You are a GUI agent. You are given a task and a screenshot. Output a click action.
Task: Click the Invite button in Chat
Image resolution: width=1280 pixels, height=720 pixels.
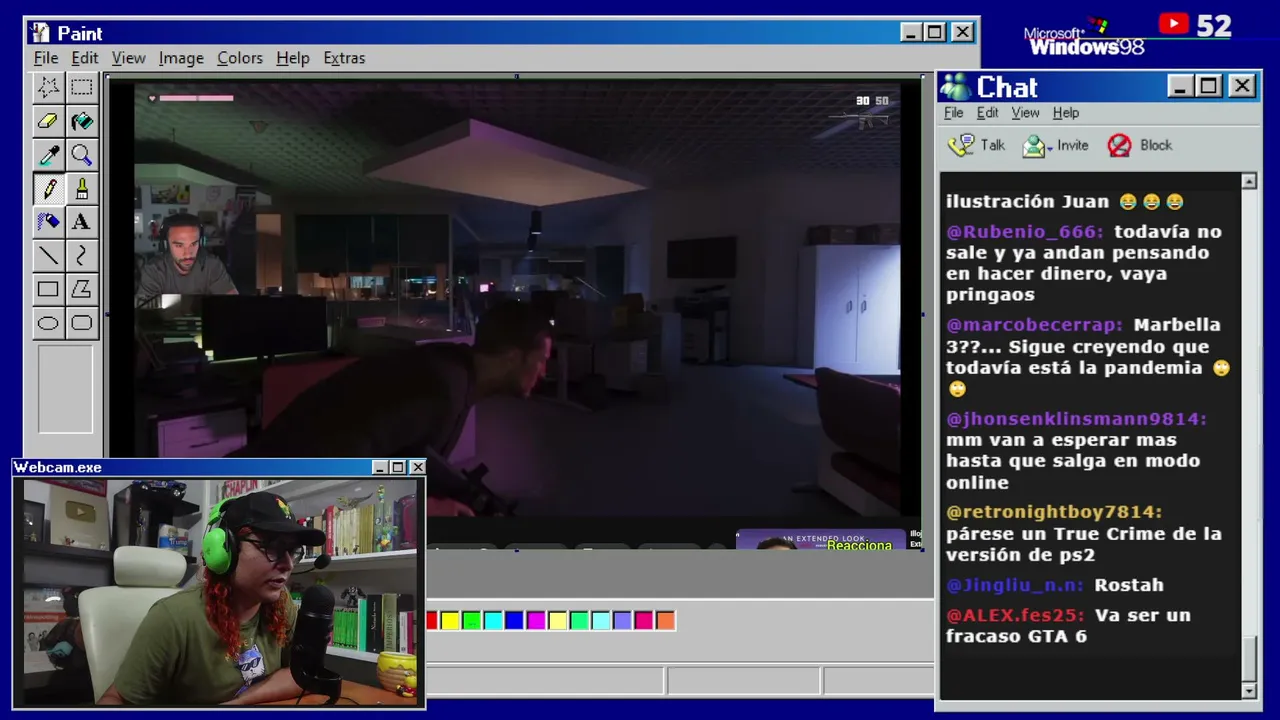pos(1055,146)
